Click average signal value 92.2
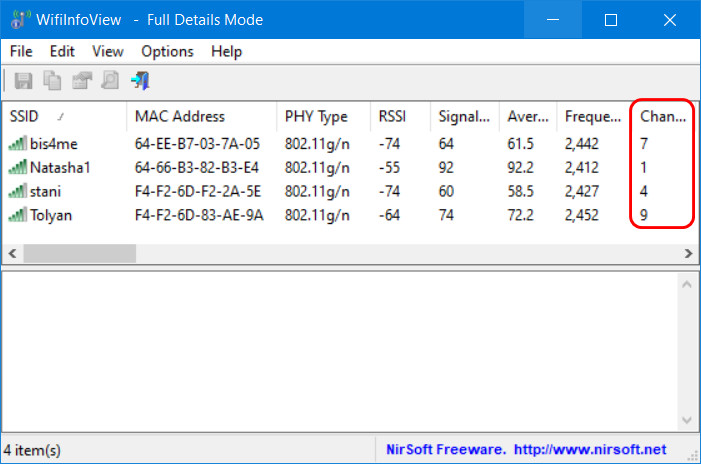 click(x=520, y=167)
